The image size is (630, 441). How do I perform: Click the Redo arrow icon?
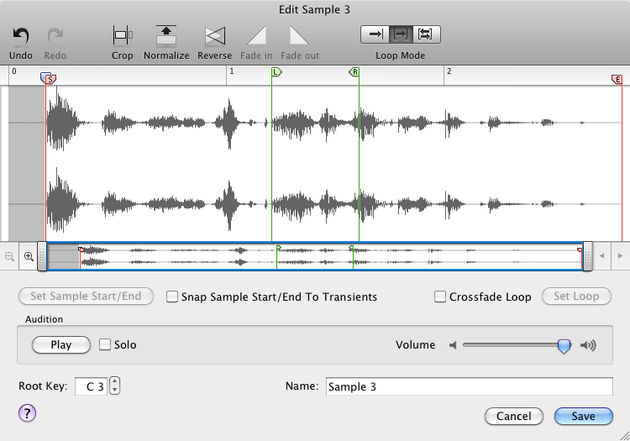pyautogui.click(x=55, y=36)
